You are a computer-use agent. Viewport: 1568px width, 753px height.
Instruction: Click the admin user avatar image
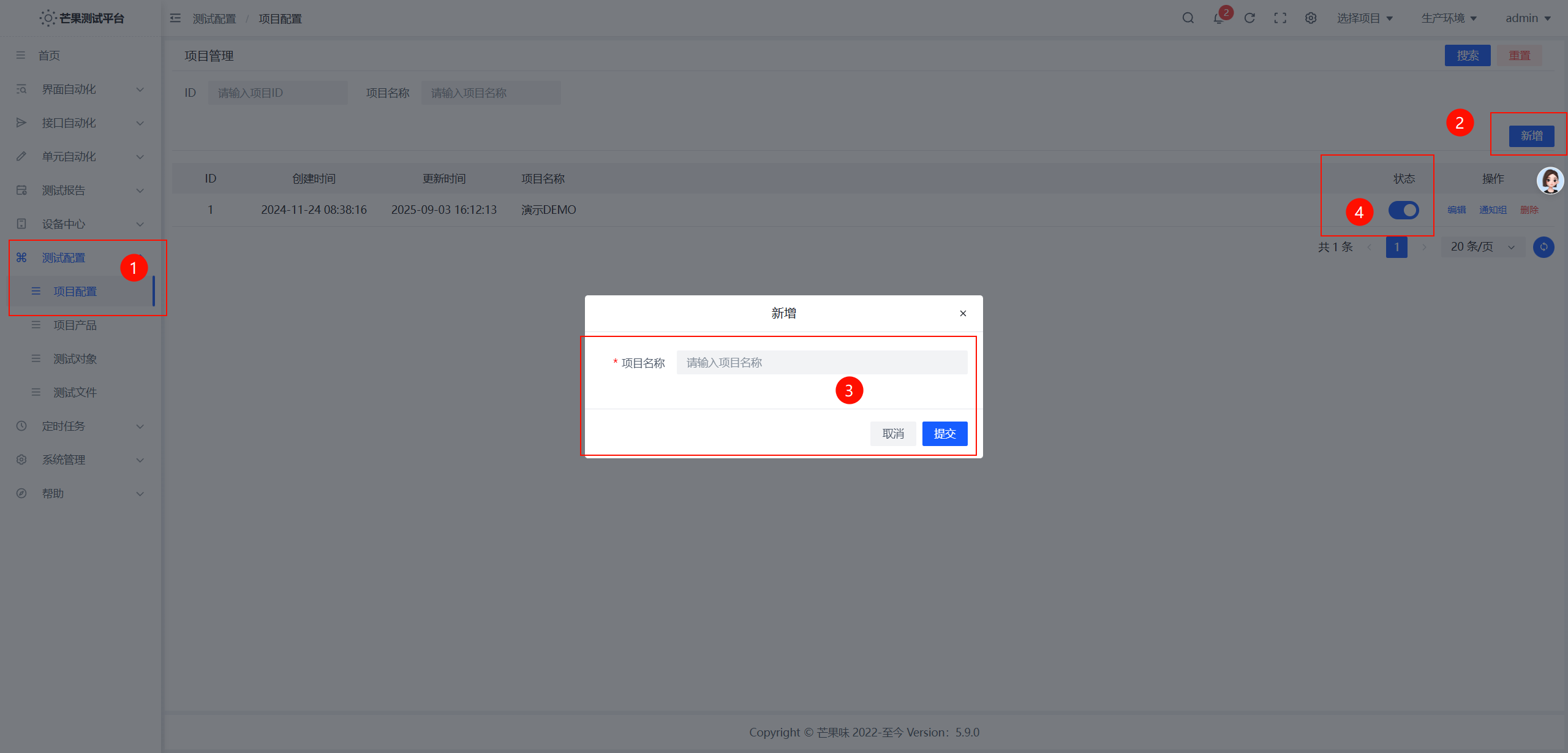[x=1550, y=180]
